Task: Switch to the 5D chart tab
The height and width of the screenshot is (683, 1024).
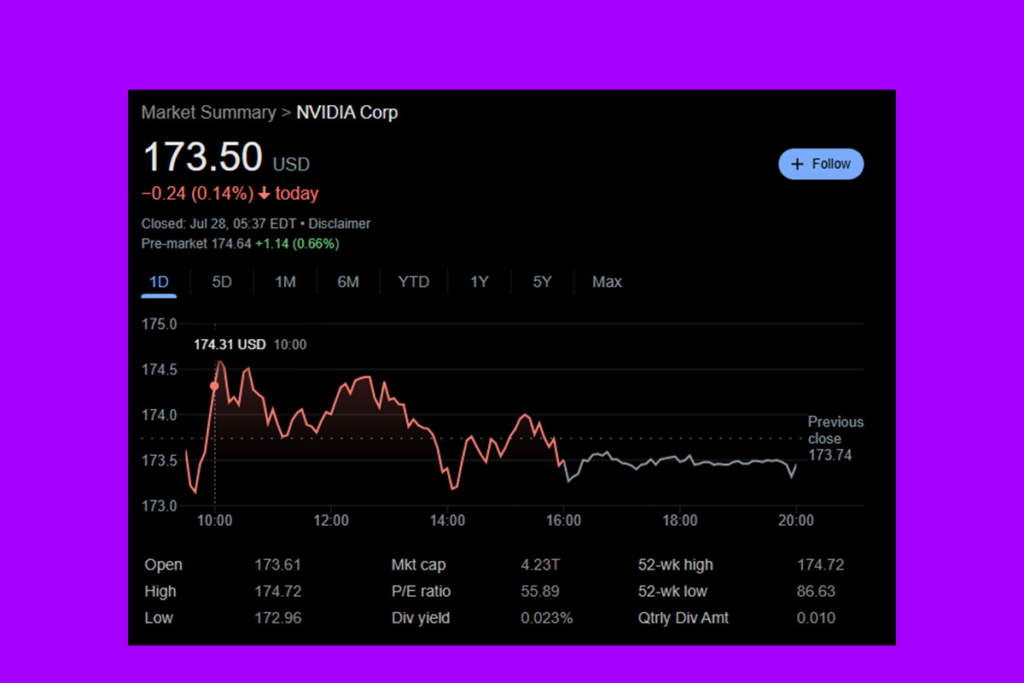Action: tap(221, 282)
